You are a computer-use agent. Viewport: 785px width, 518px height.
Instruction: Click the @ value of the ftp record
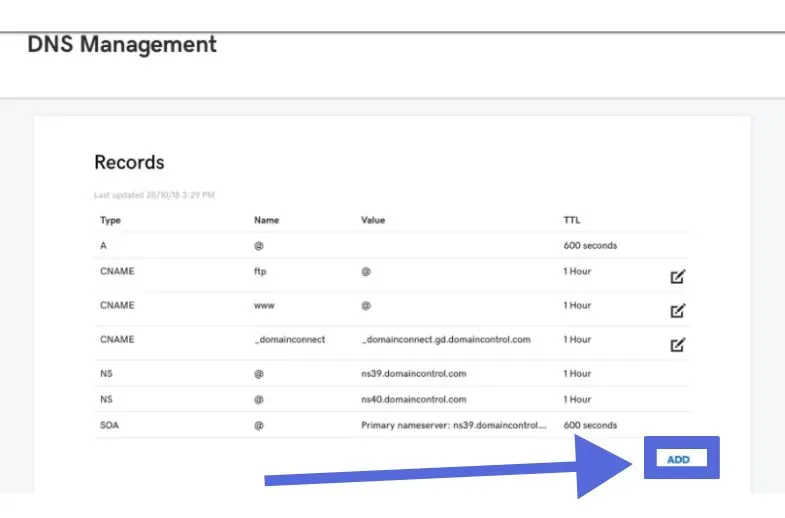[x=366, y=272]
